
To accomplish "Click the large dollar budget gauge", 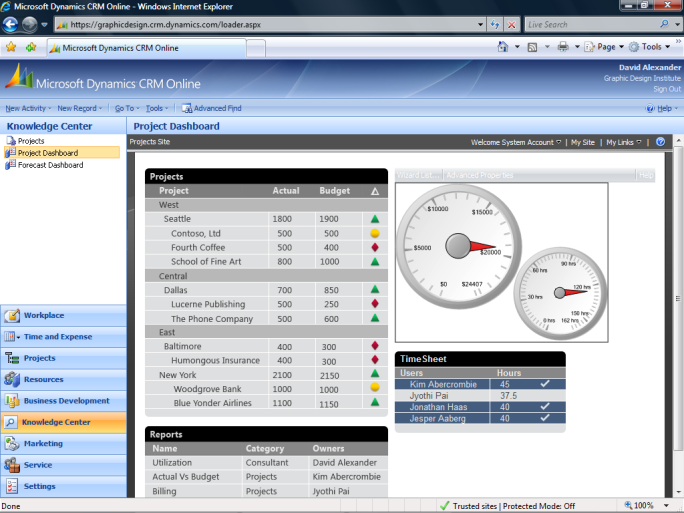I will click(458, 246).
